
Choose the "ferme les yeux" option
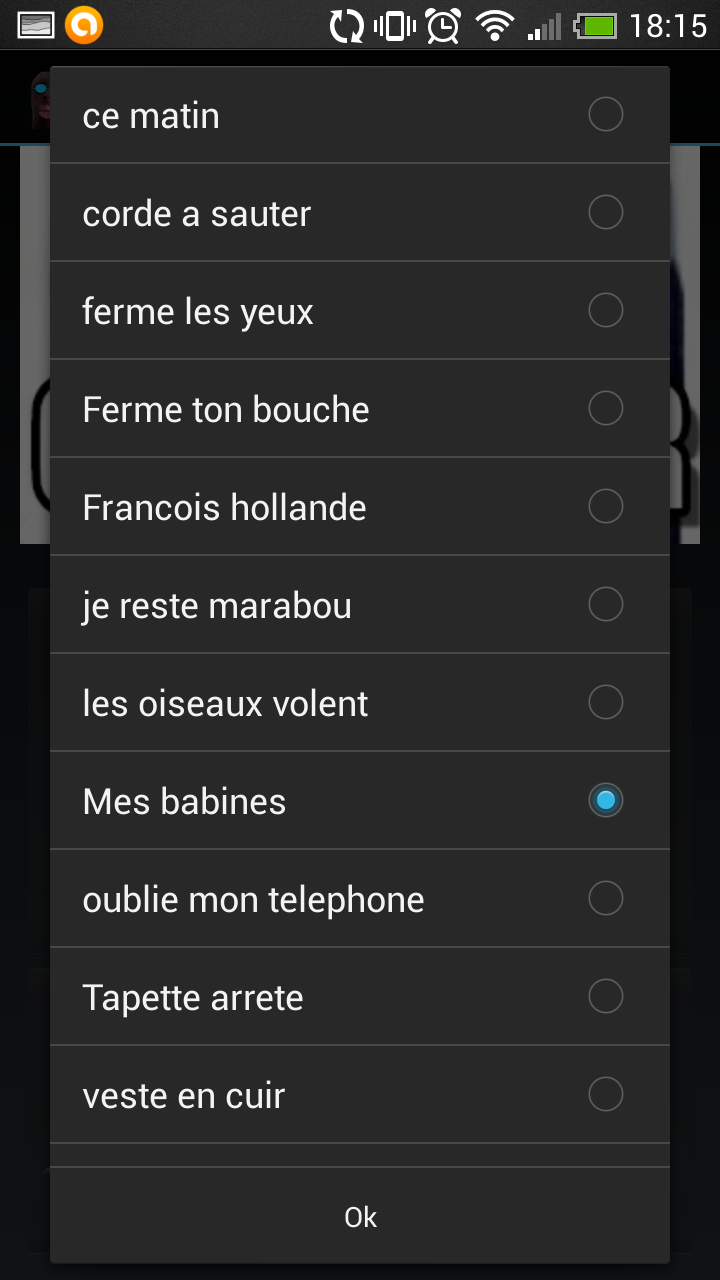tap(605, 311)
